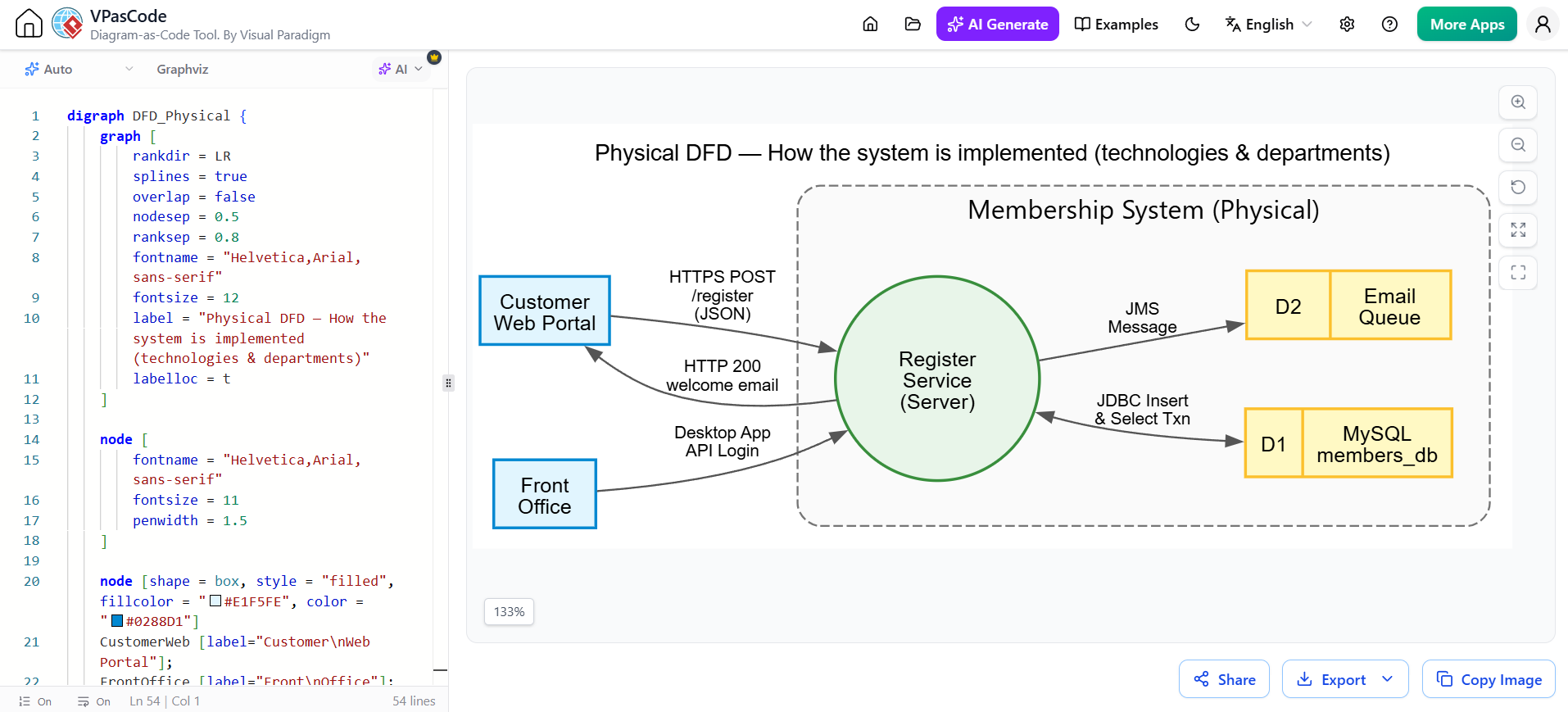Toggle the line numbers On option in the status bar
Viewport: 1568px width, 712px height.
pyautogui.click(x=35, y=701)
